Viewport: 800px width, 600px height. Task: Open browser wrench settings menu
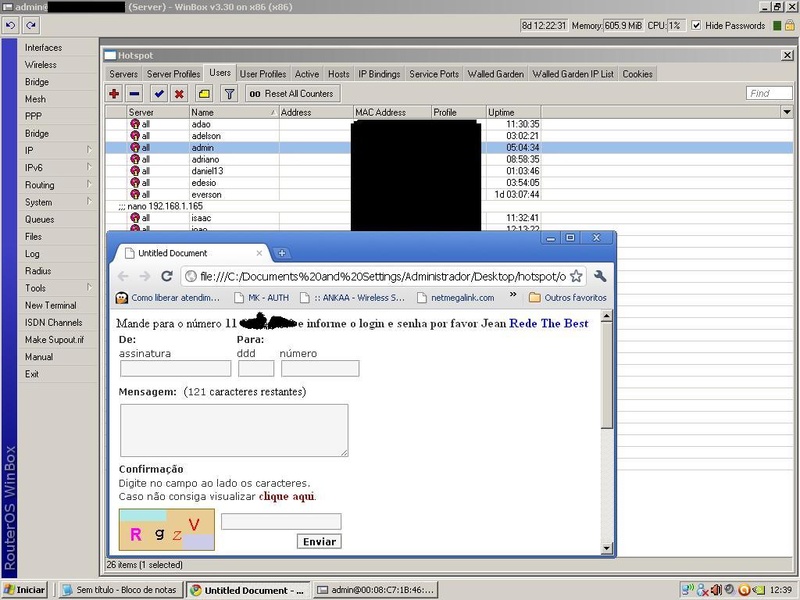pyautogui.click(x=600, y=276)
